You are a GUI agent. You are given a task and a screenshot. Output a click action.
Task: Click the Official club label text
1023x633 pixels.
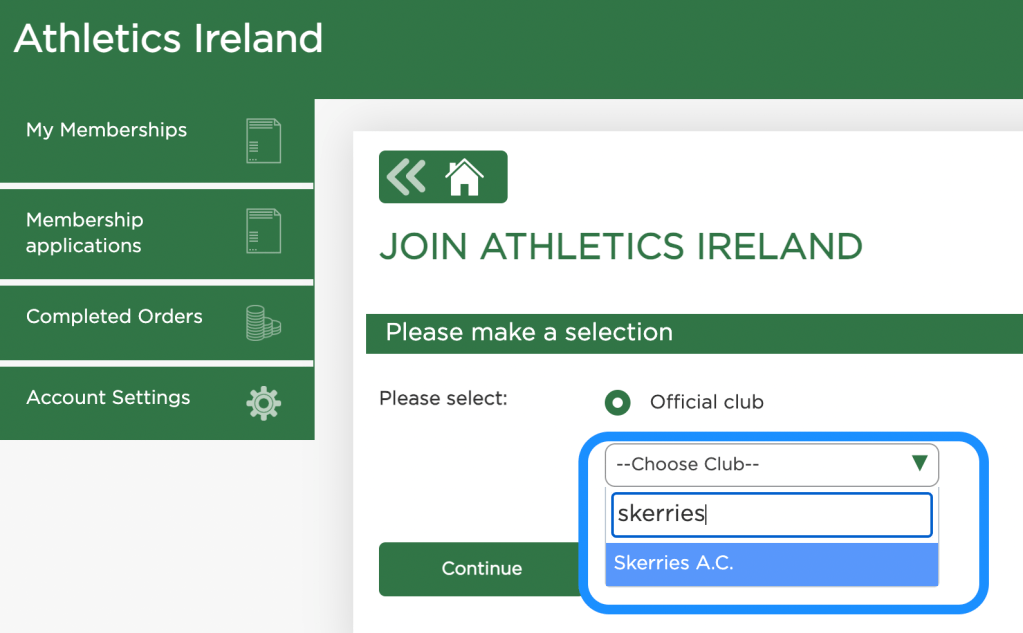(706, 402)
